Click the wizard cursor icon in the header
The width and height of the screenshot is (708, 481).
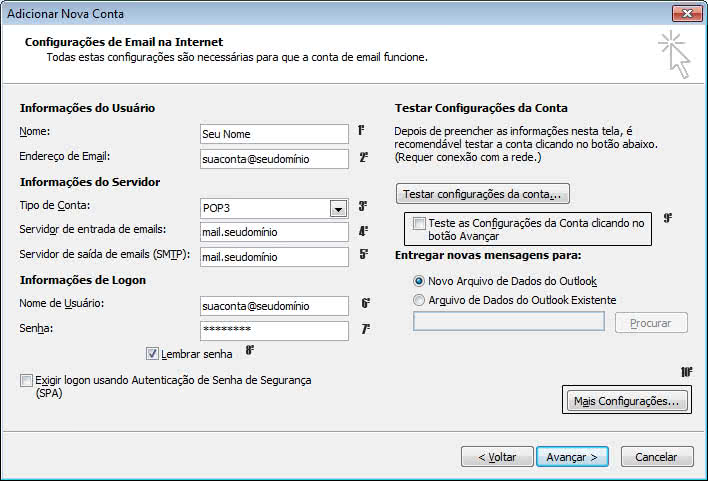click(x=674, y=55)
